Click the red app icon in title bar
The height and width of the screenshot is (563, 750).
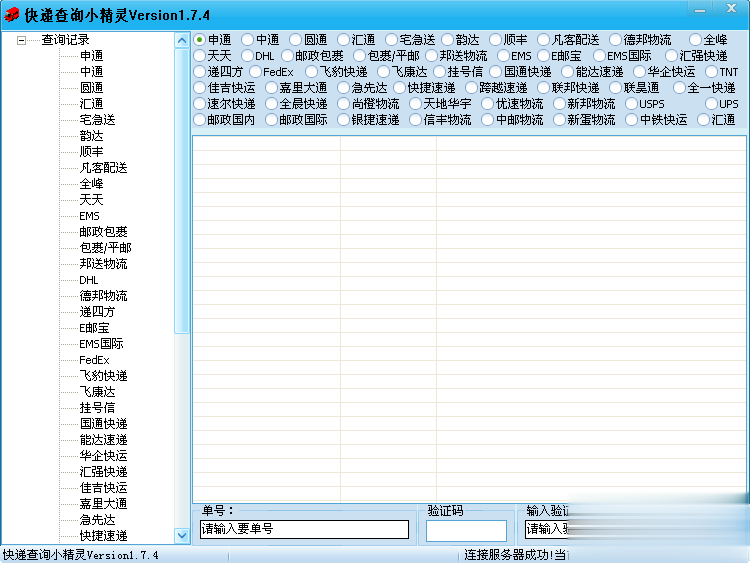(x=11, y=15)
